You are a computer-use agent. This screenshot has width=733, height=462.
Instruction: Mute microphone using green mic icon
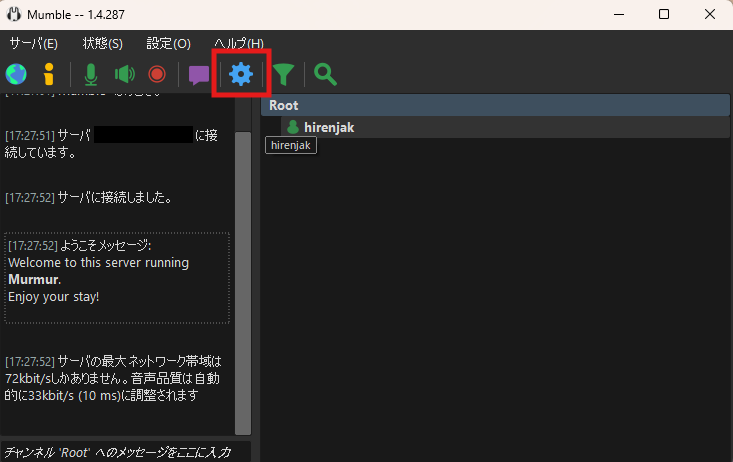tap(91, 74)
